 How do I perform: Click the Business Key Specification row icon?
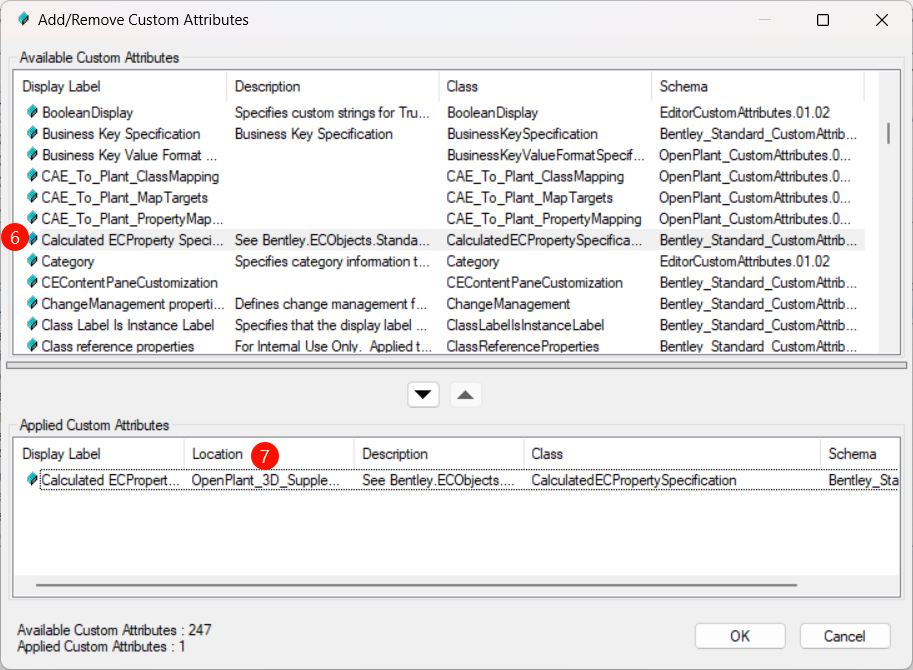click(x=32, y=134)
